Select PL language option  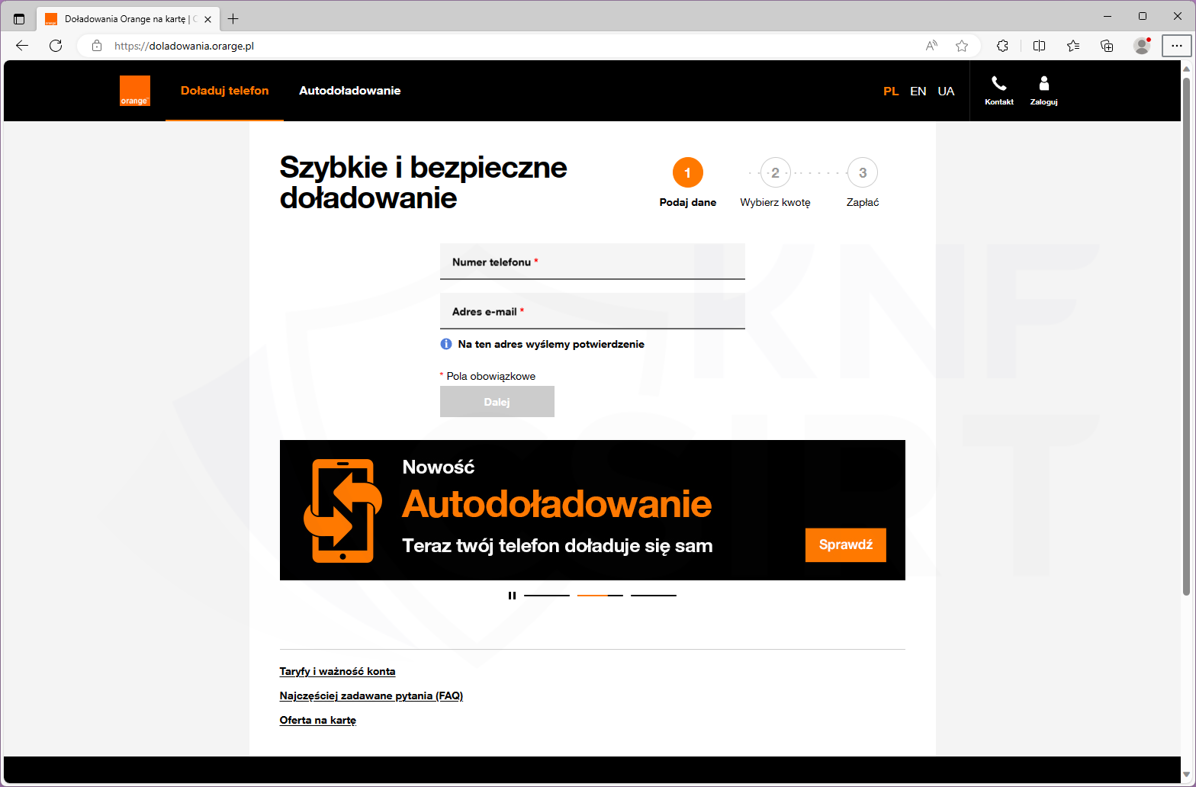tap(890, 91)
